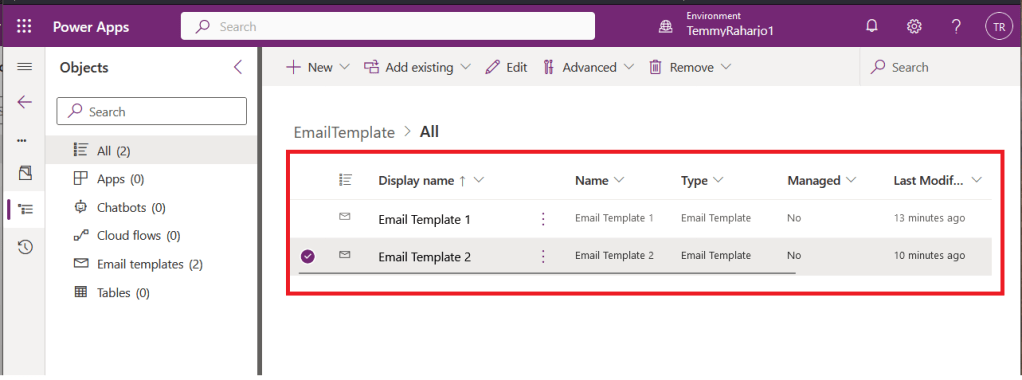Expand the Remove dropdown chevron
Screen dimensions: 1022x380
point(725,67)
